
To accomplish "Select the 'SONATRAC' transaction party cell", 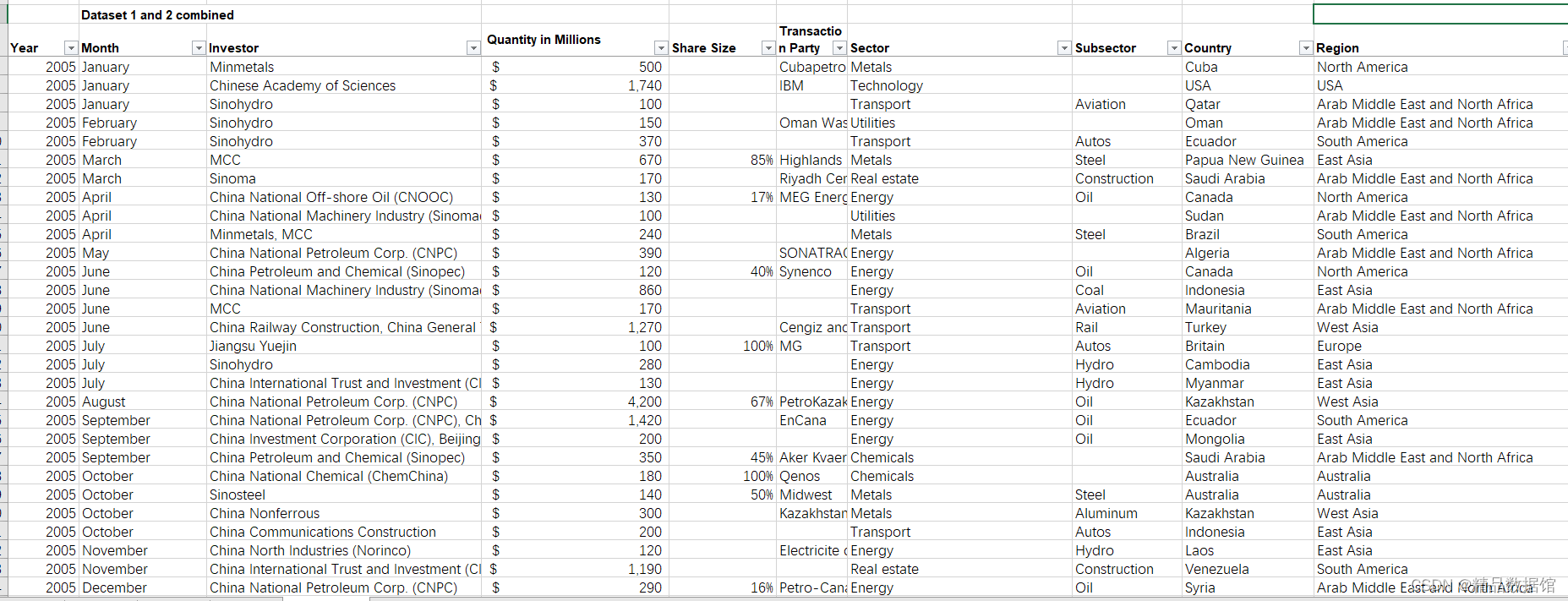I will 812,253.
